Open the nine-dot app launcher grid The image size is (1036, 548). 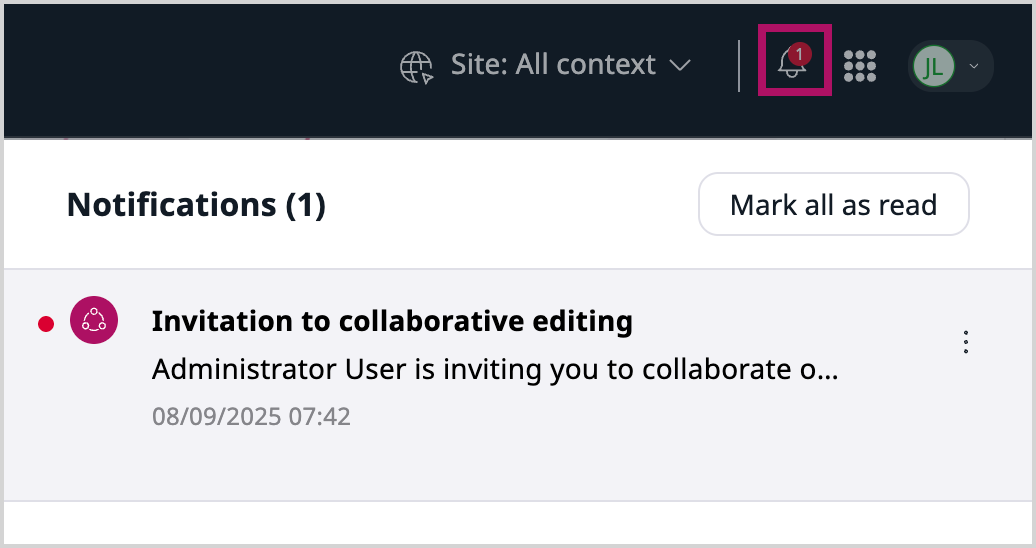[860, 66]
